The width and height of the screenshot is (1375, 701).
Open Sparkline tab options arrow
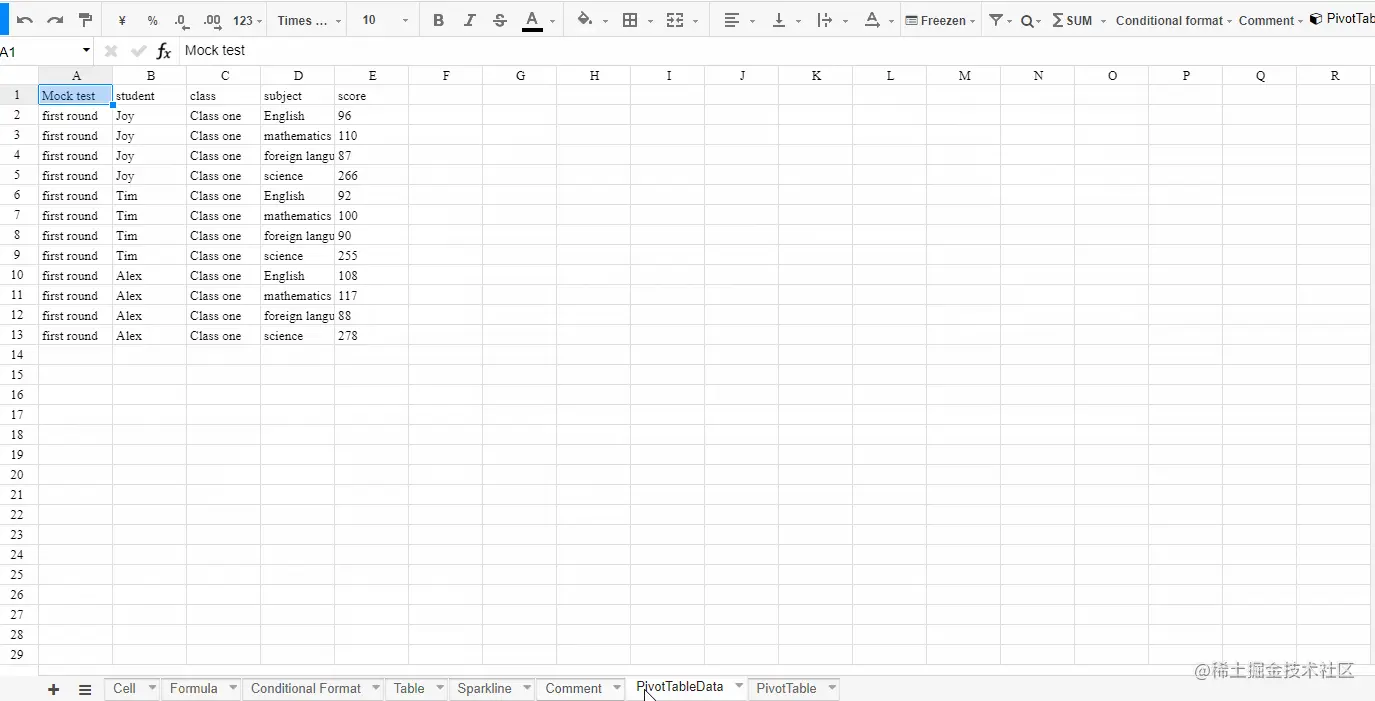coord(527,688)
